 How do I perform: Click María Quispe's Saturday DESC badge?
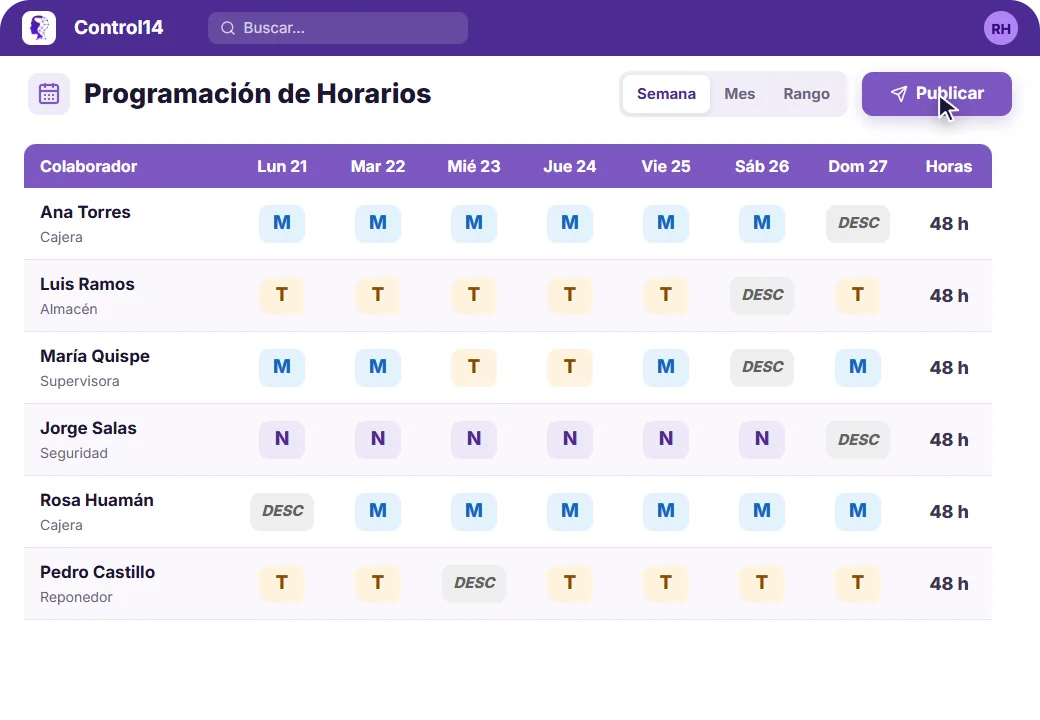(x=762, y=367)
